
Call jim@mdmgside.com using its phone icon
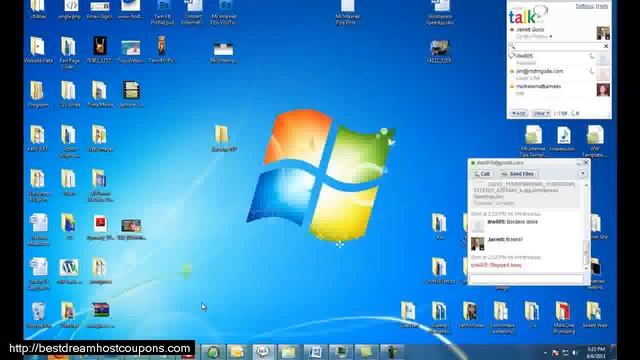[591, 71]
